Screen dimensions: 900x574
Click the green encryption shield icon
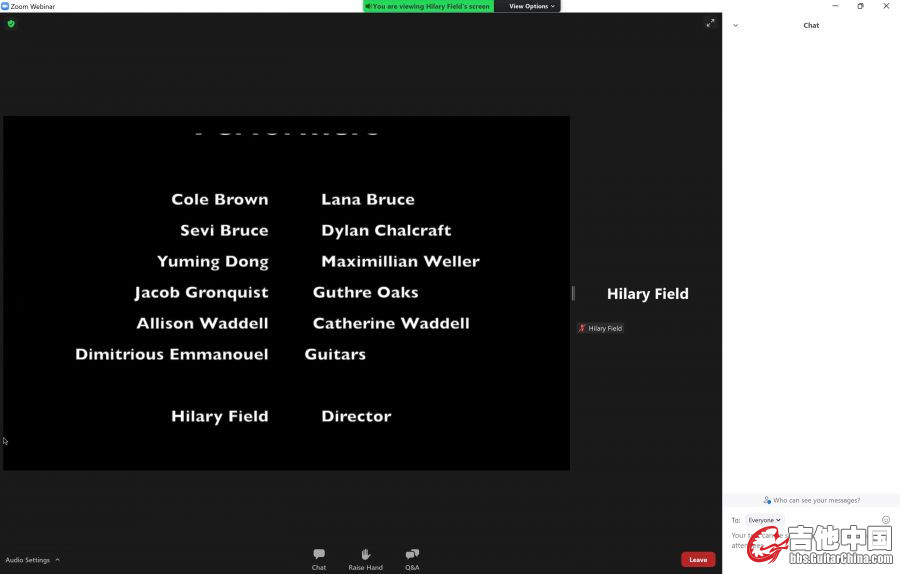pyautogui.click(x=11, y=24)
